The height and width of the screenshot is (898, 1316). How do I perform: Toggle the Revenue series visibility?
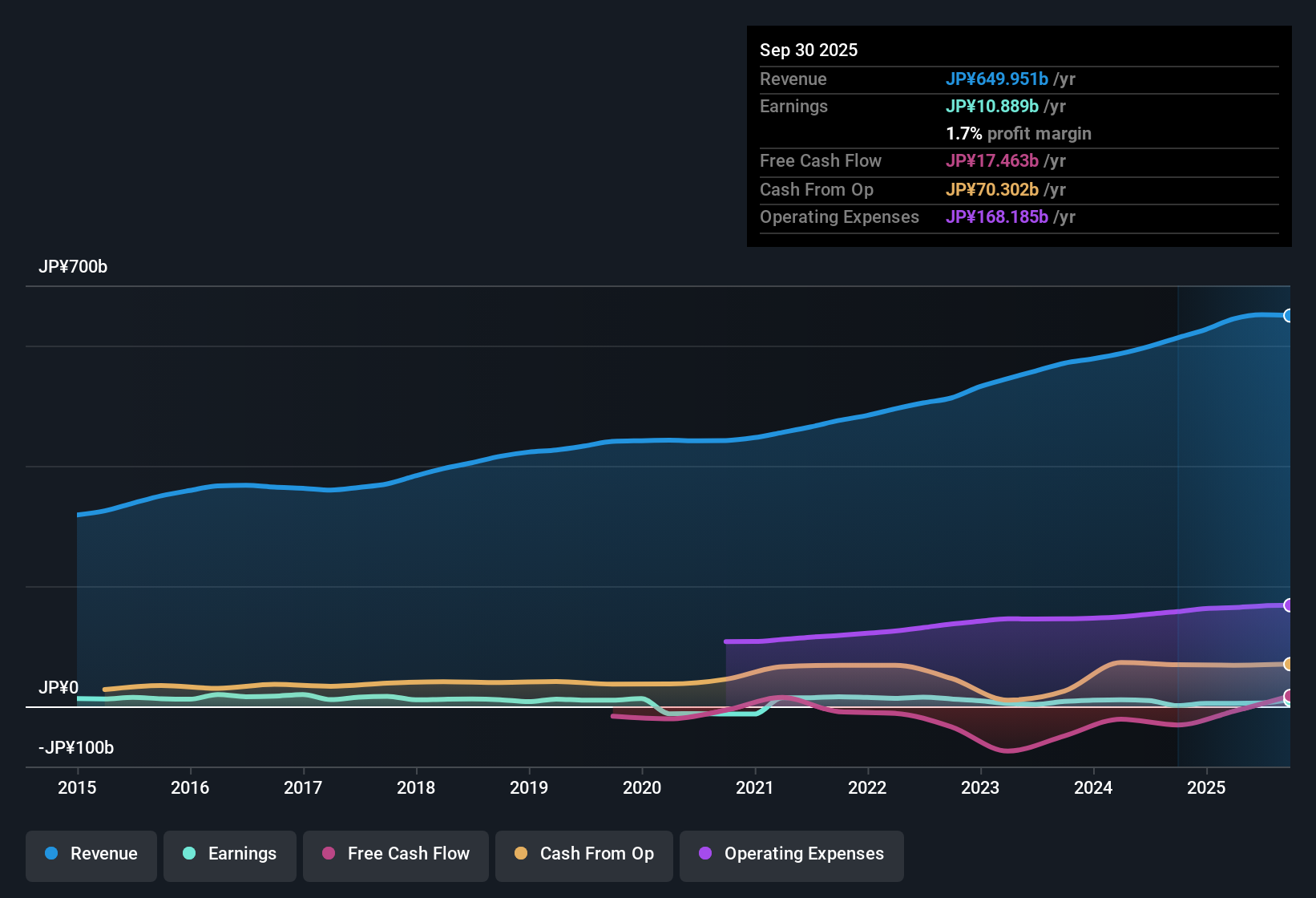pyautogui.click(x=91, y=854)
